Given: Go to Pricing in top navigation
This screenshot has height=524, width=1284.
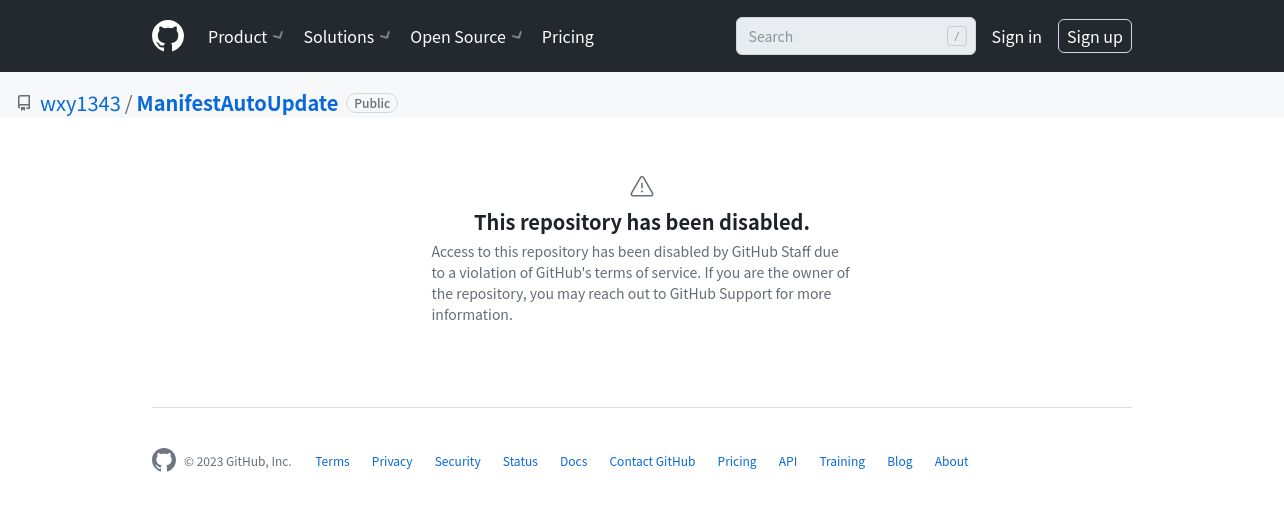Looking at the screenshot, I should click(x=568, y=37).
